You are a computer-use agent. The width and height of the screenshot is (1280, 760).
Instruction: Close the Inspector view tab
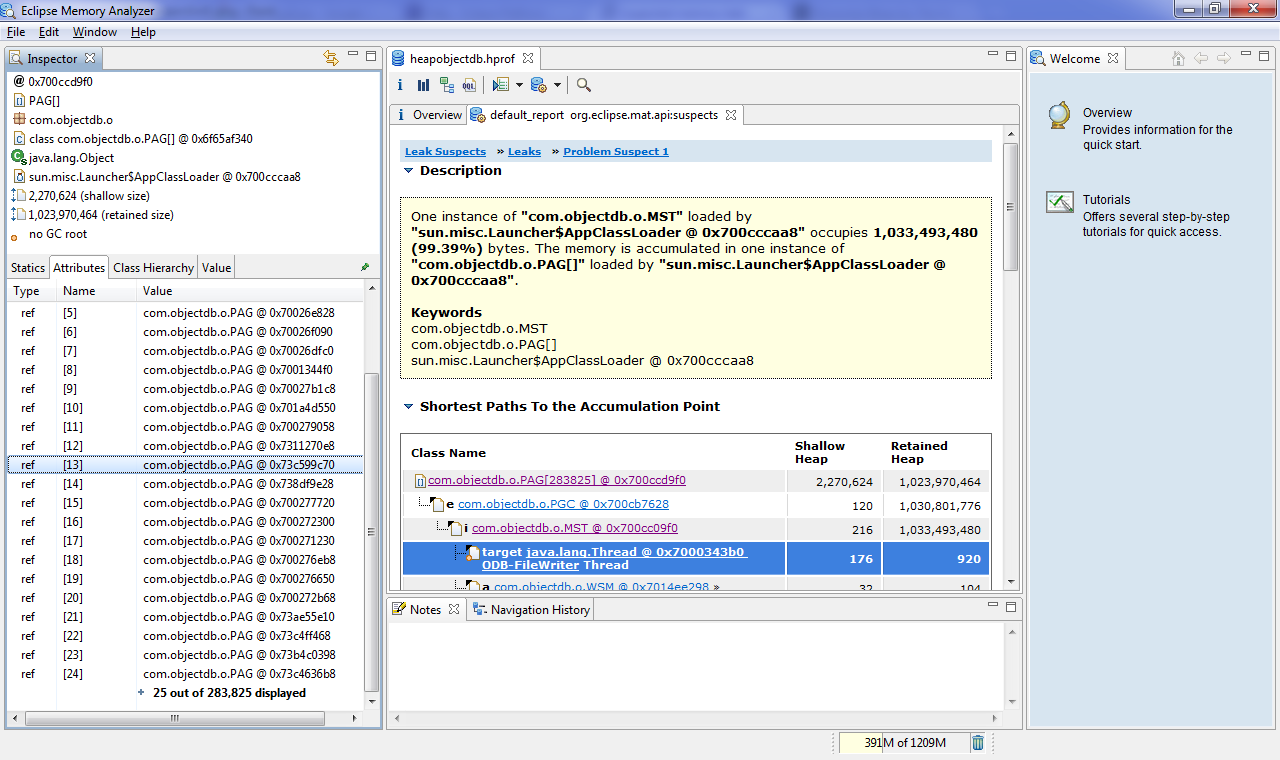[90, 58]
